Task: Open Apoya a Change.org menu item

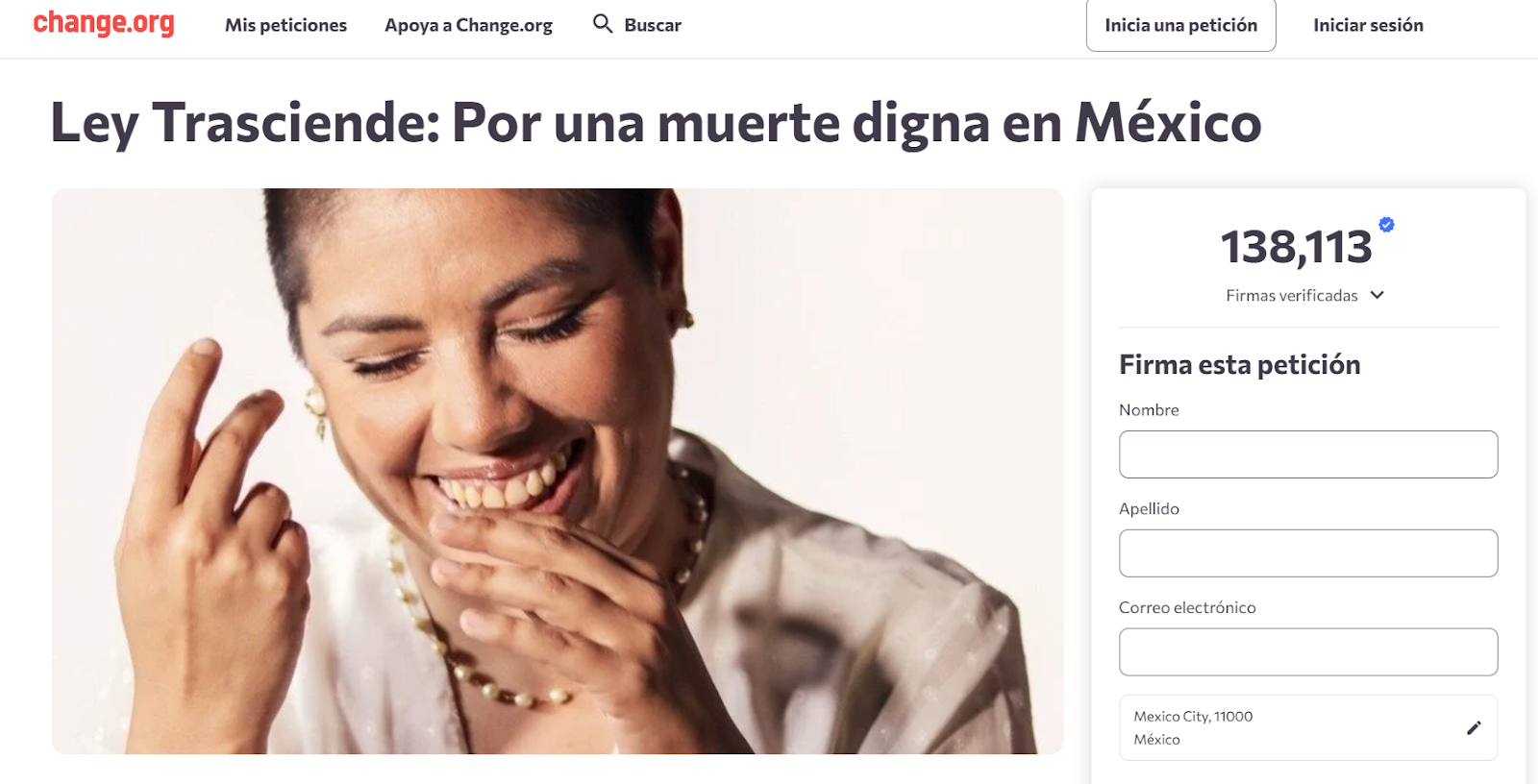Action: pos(468,25)
